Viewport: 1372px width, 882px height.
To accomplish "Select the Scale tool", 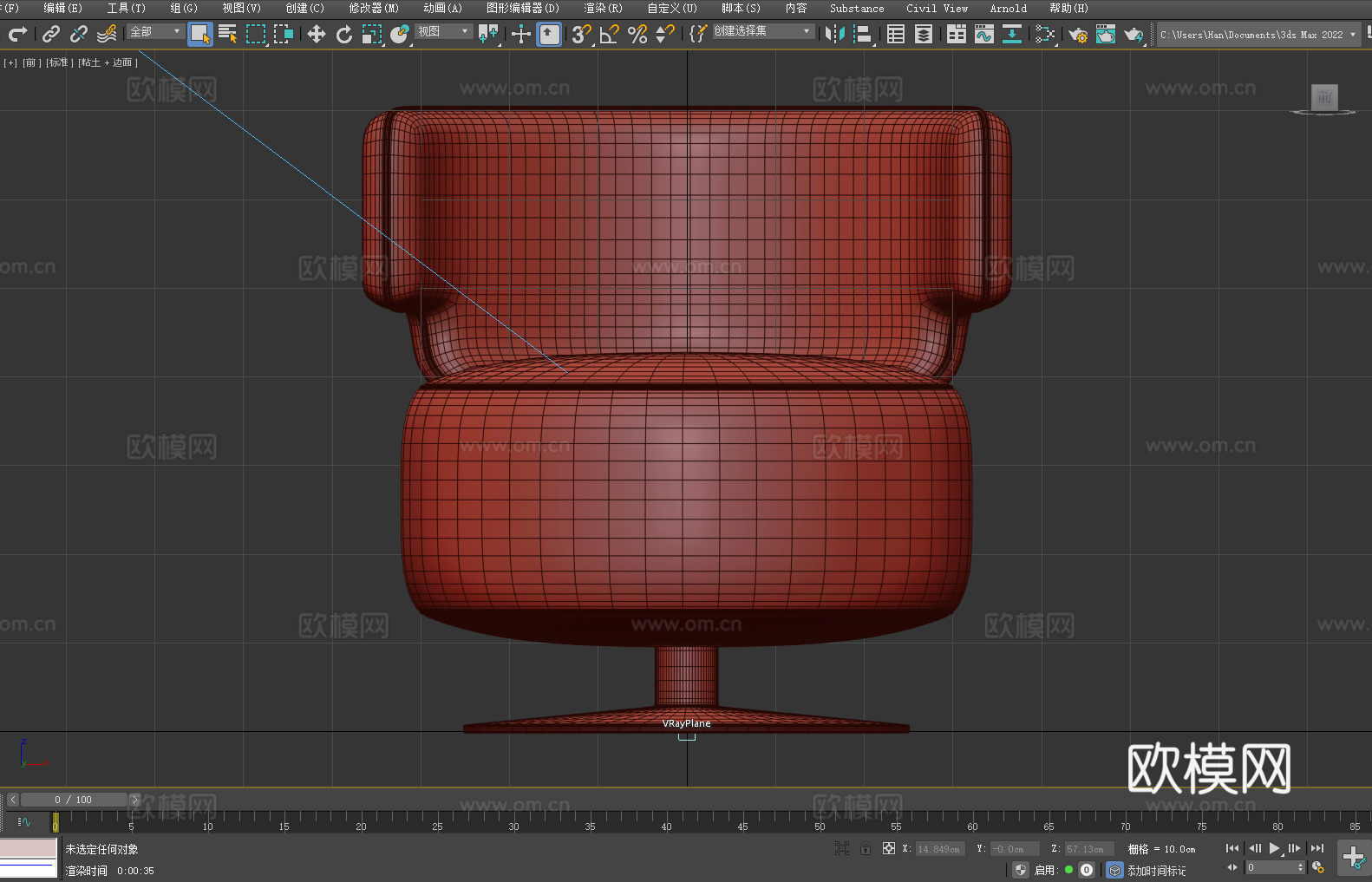I will click(x=372, y=34).
